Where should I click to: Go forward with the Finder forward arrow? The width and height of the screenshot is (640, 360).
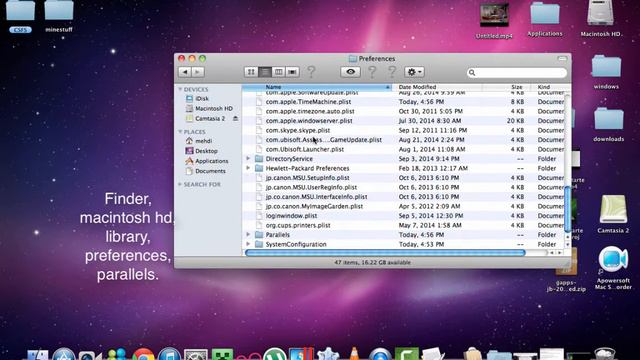click(x=198, y=72)
